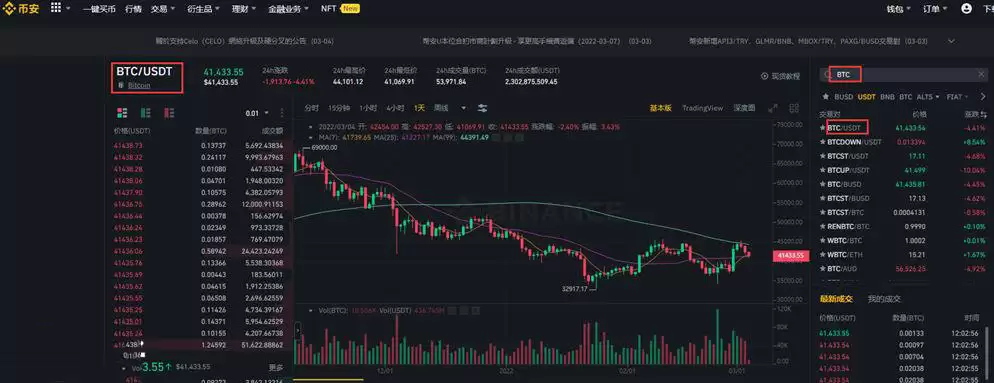Expand the 交易 dropdown menu
Viewport: 994px width, 383px height.
pos(164,9)
